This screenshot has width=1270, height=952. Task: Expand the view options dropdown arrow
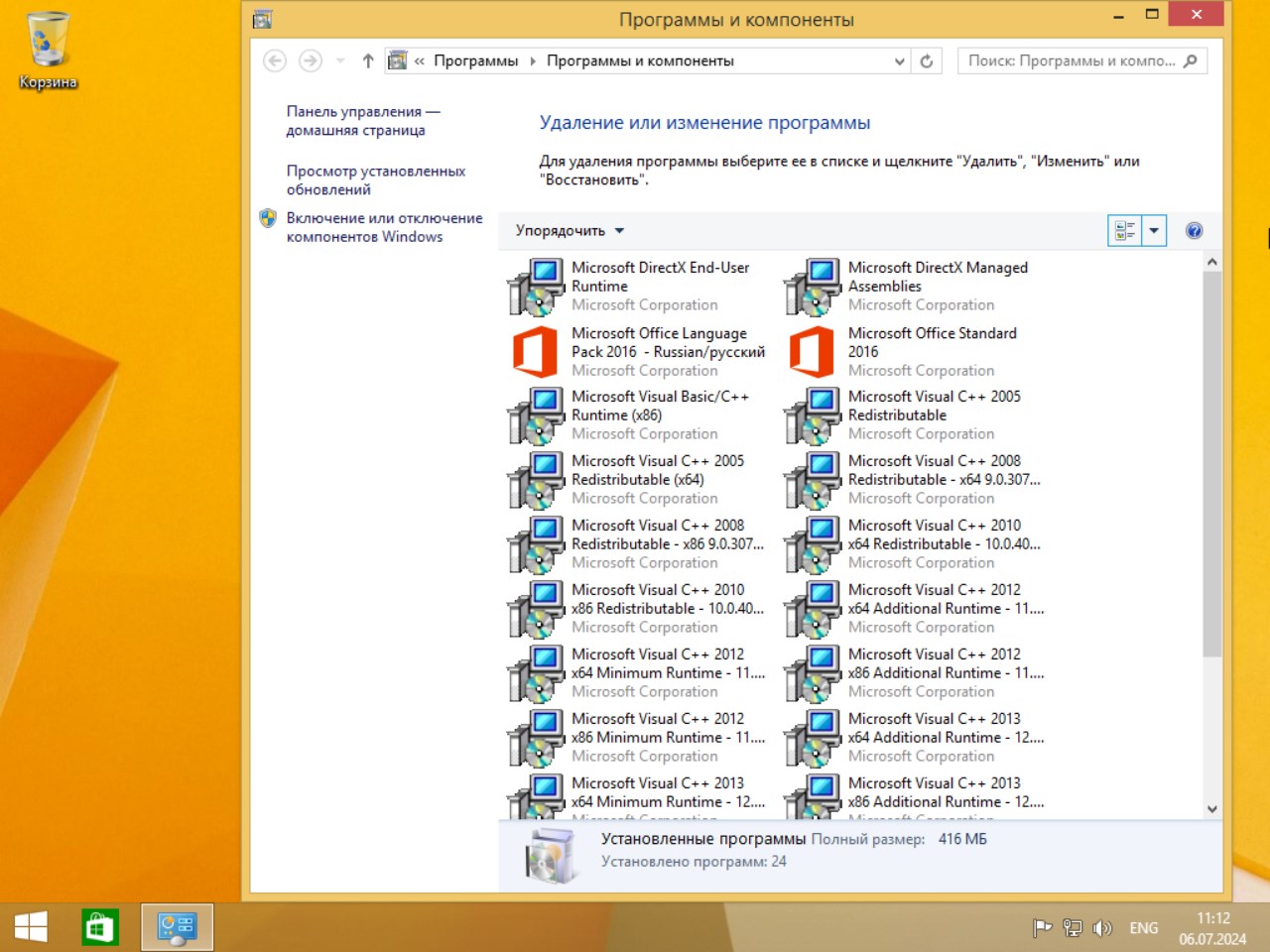(1154, 231)
